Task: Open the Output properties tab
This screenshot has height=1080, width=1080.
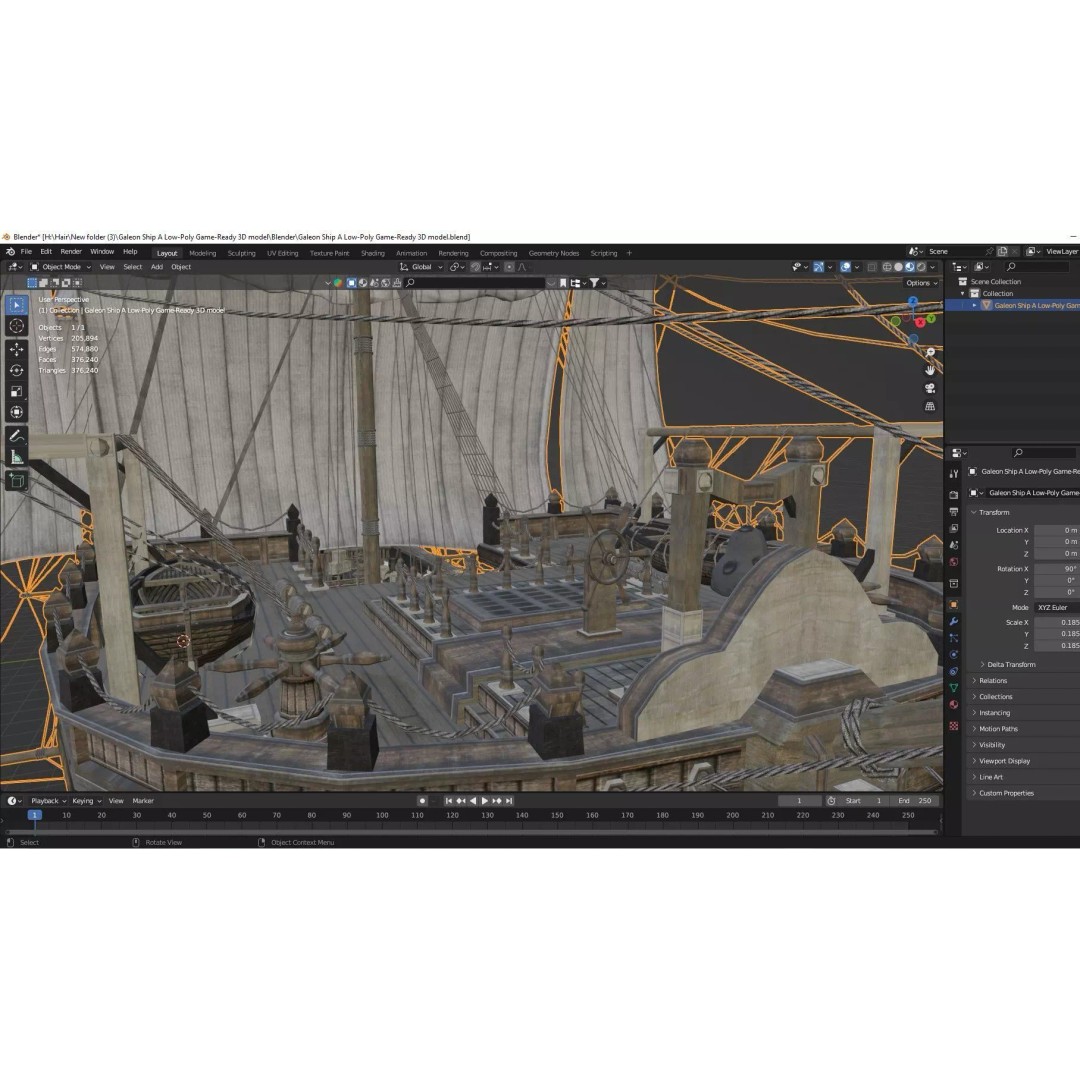Action: click(954, 512)
